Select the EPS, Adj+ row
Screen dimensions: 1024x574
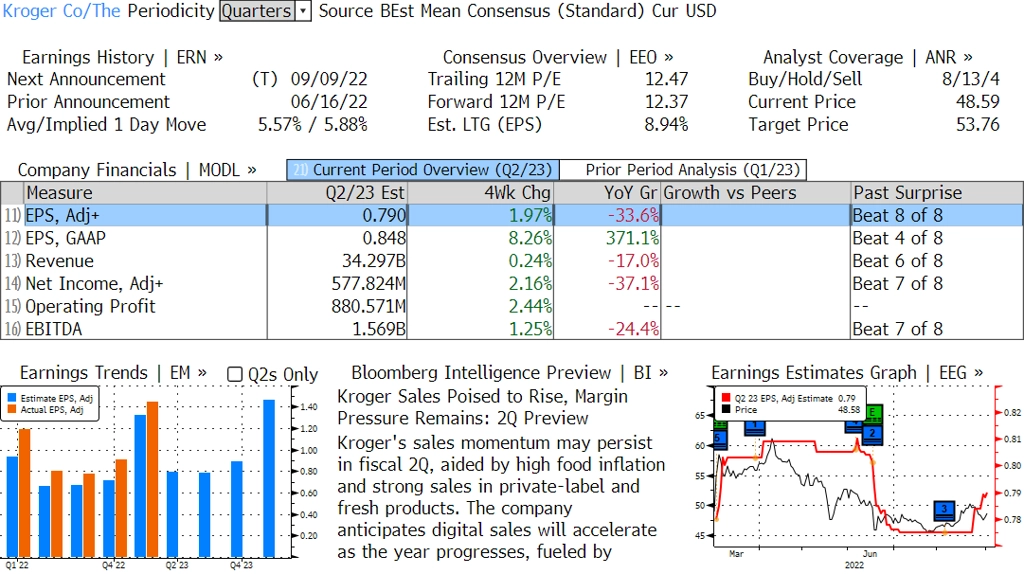512,215
